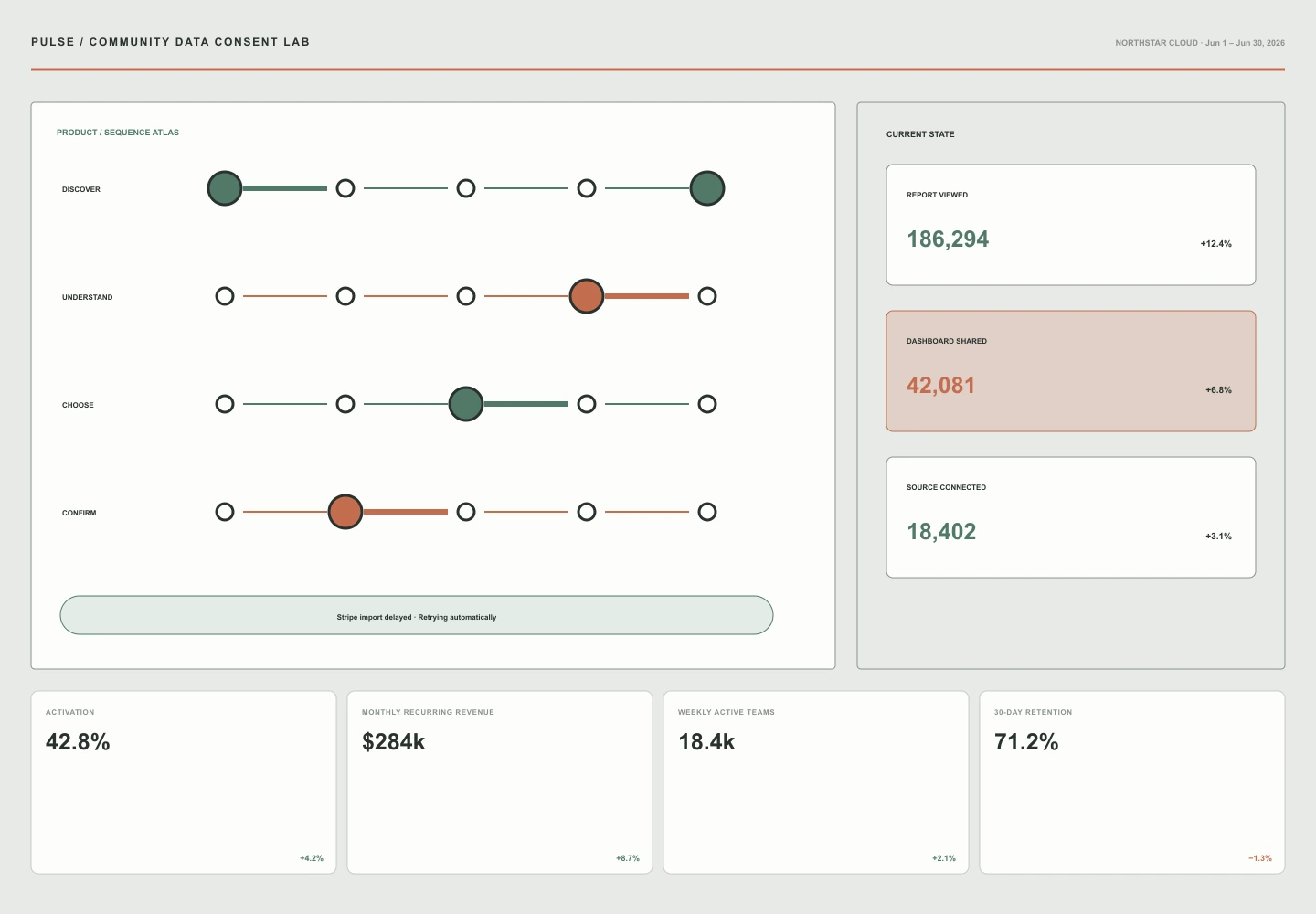
Task: Select the third step node in Confirm row
Action: (x=466, y=512)
